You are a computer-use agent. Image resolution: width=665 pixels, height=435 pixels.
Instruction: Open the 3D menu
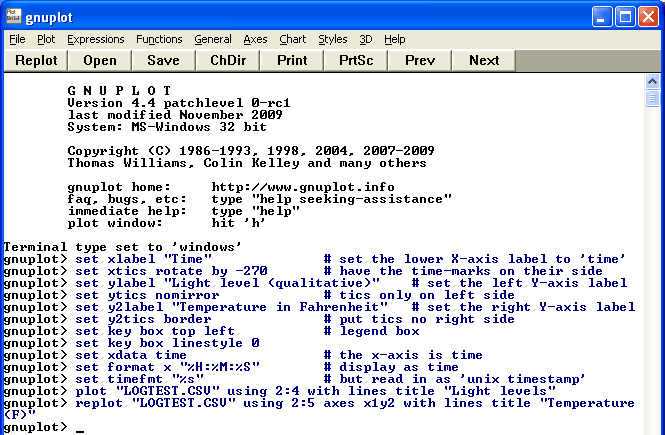[366, 39]
